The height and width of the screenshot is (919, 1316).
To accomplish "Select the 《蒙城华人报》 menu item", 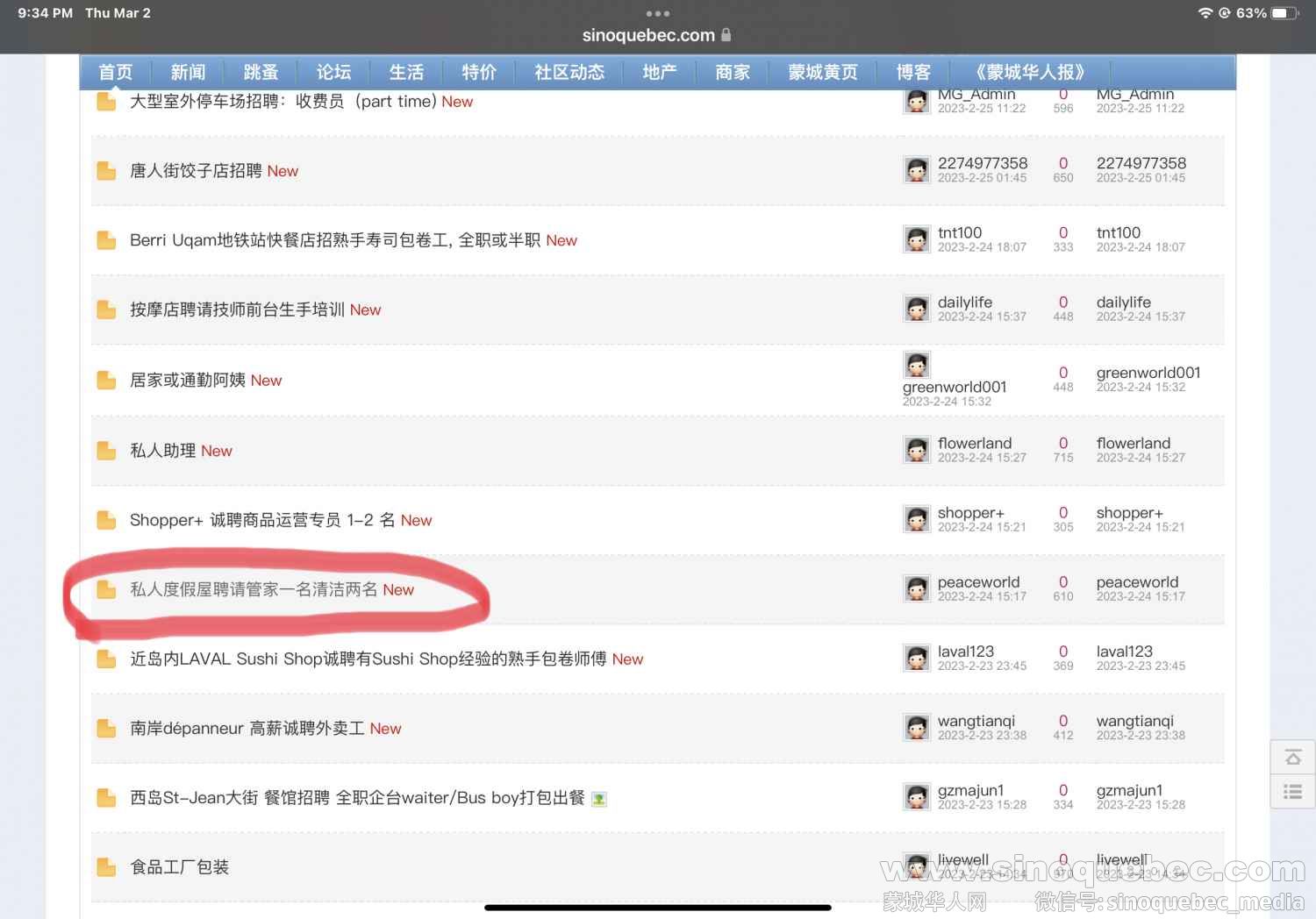I will click(1030, 72).
